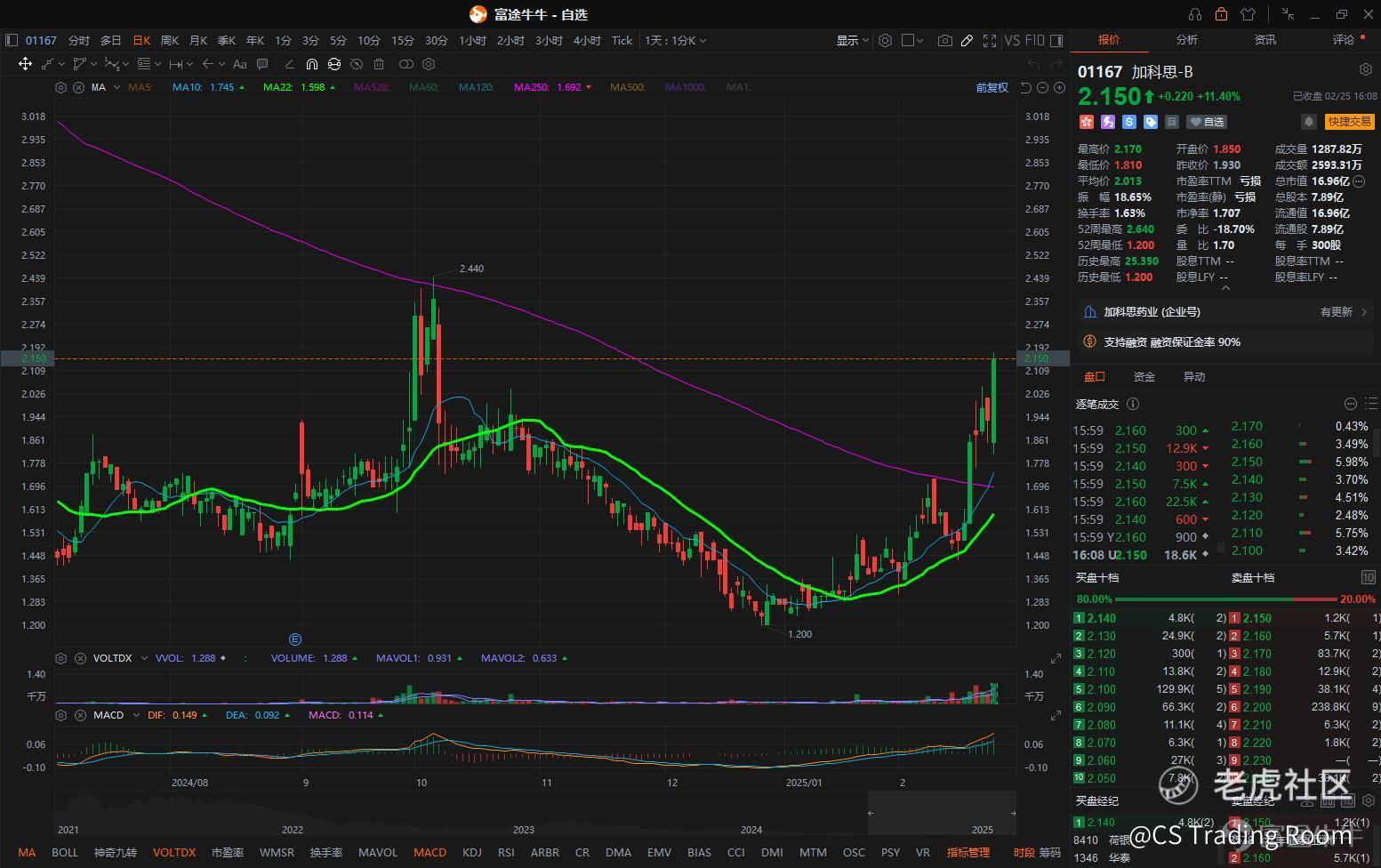This screenshot has width=1381, height=868.
Task: Toggle the 神奇九转 indicator
Action: [x=116, y=852]
